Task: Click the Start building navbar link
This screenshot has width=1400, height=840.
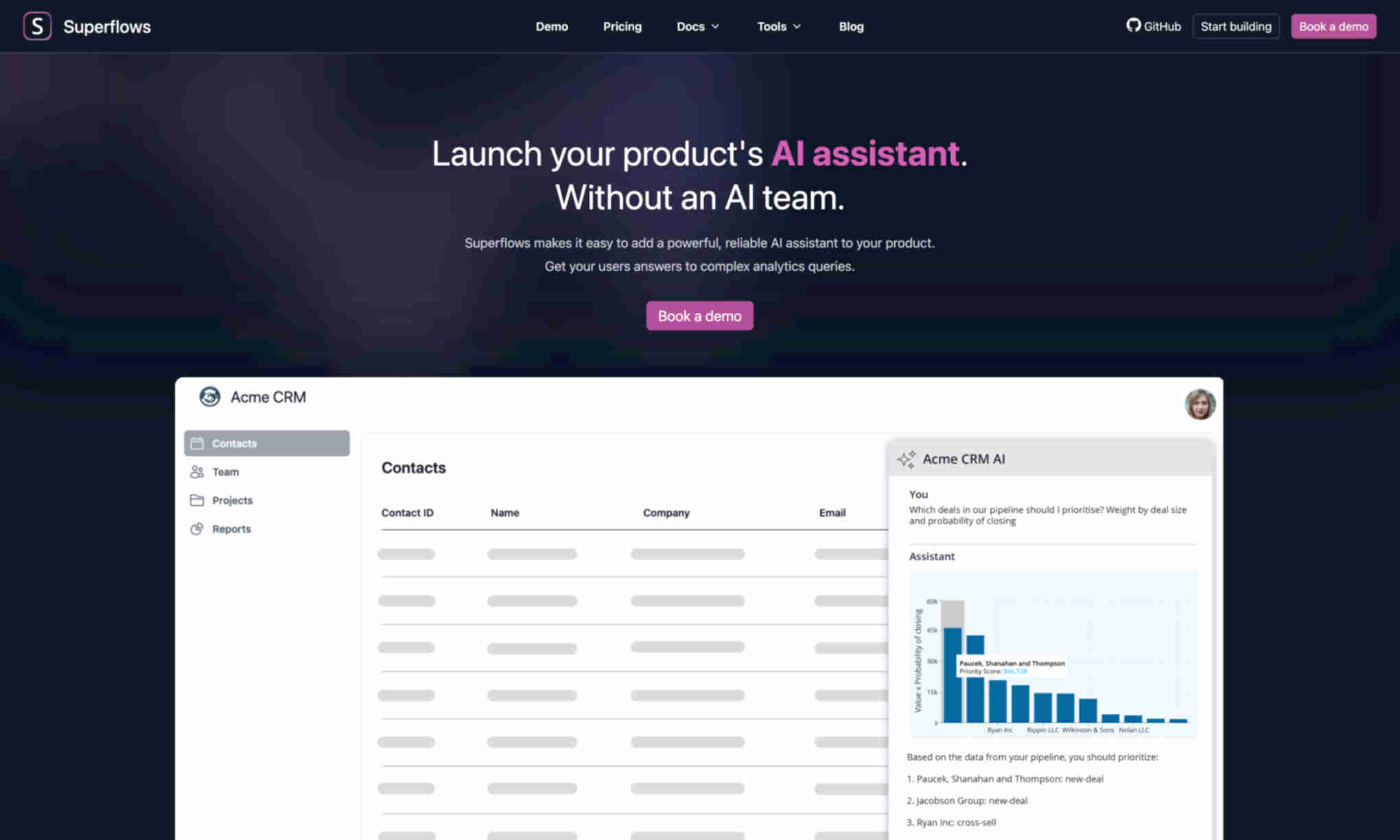Action: click(x=1236, y=26)
